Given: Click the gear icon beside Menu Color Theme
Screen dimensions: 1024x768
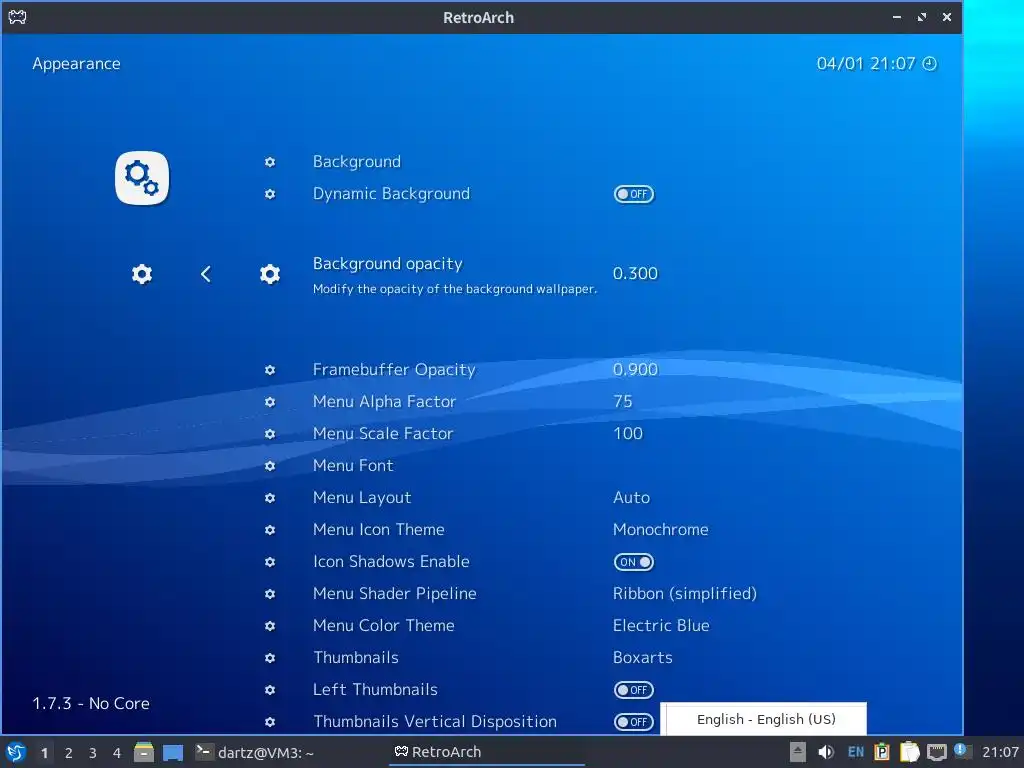Looking at the screenshot, I should pyautogui.click(x=270, y=626).
